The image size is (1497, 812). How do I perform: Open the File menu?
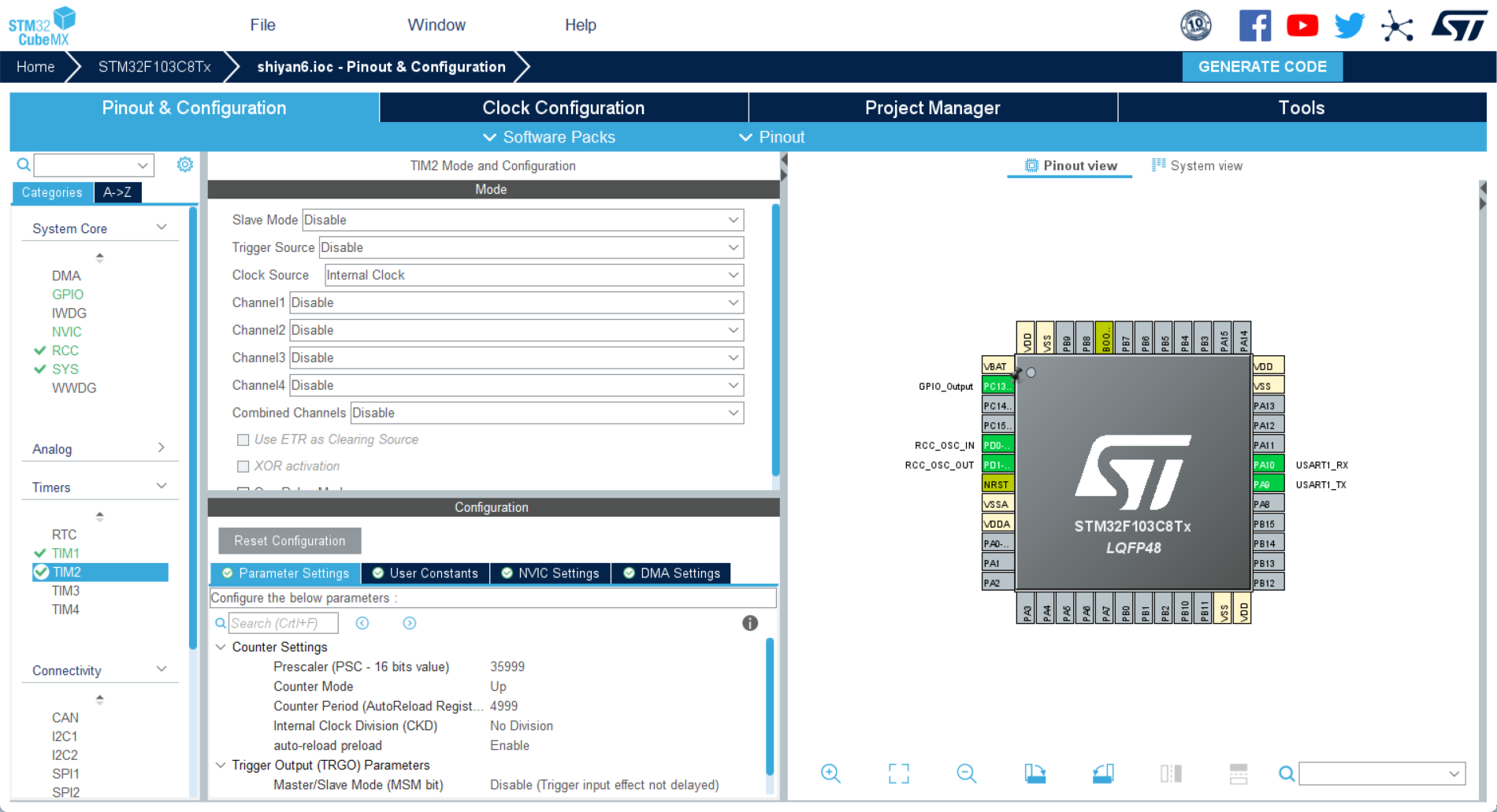(x=263, y=25)
